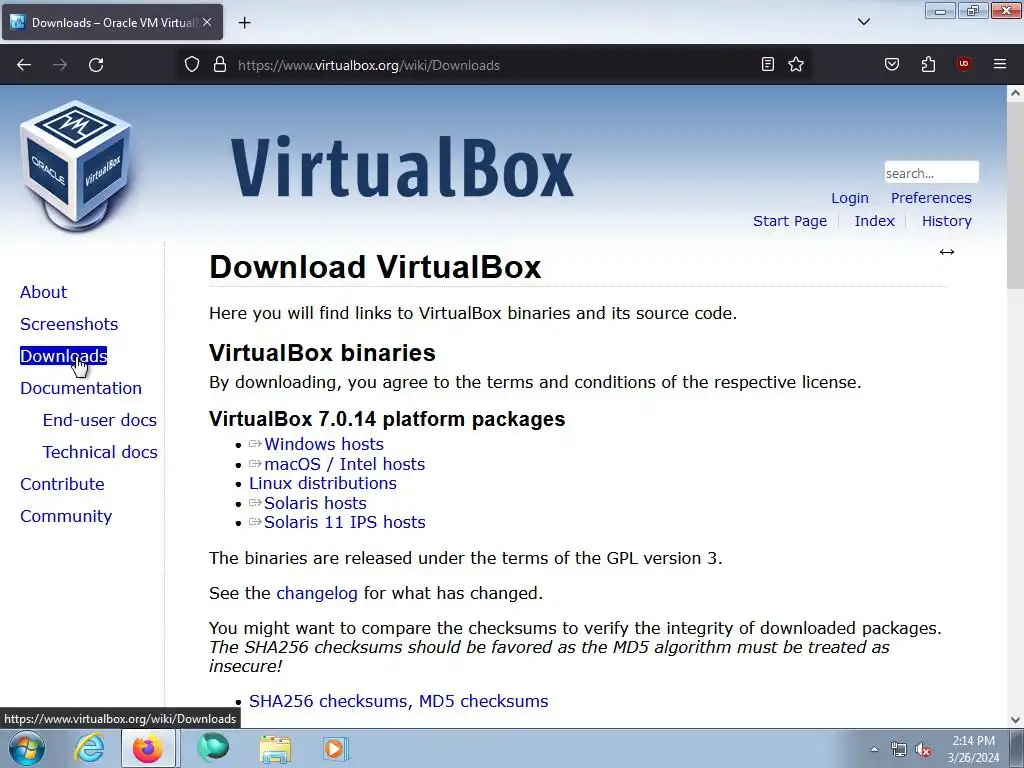Open Contribute in the sidebar
The width and height of the screenshot is (1024, 768).
tap(62, 484)
